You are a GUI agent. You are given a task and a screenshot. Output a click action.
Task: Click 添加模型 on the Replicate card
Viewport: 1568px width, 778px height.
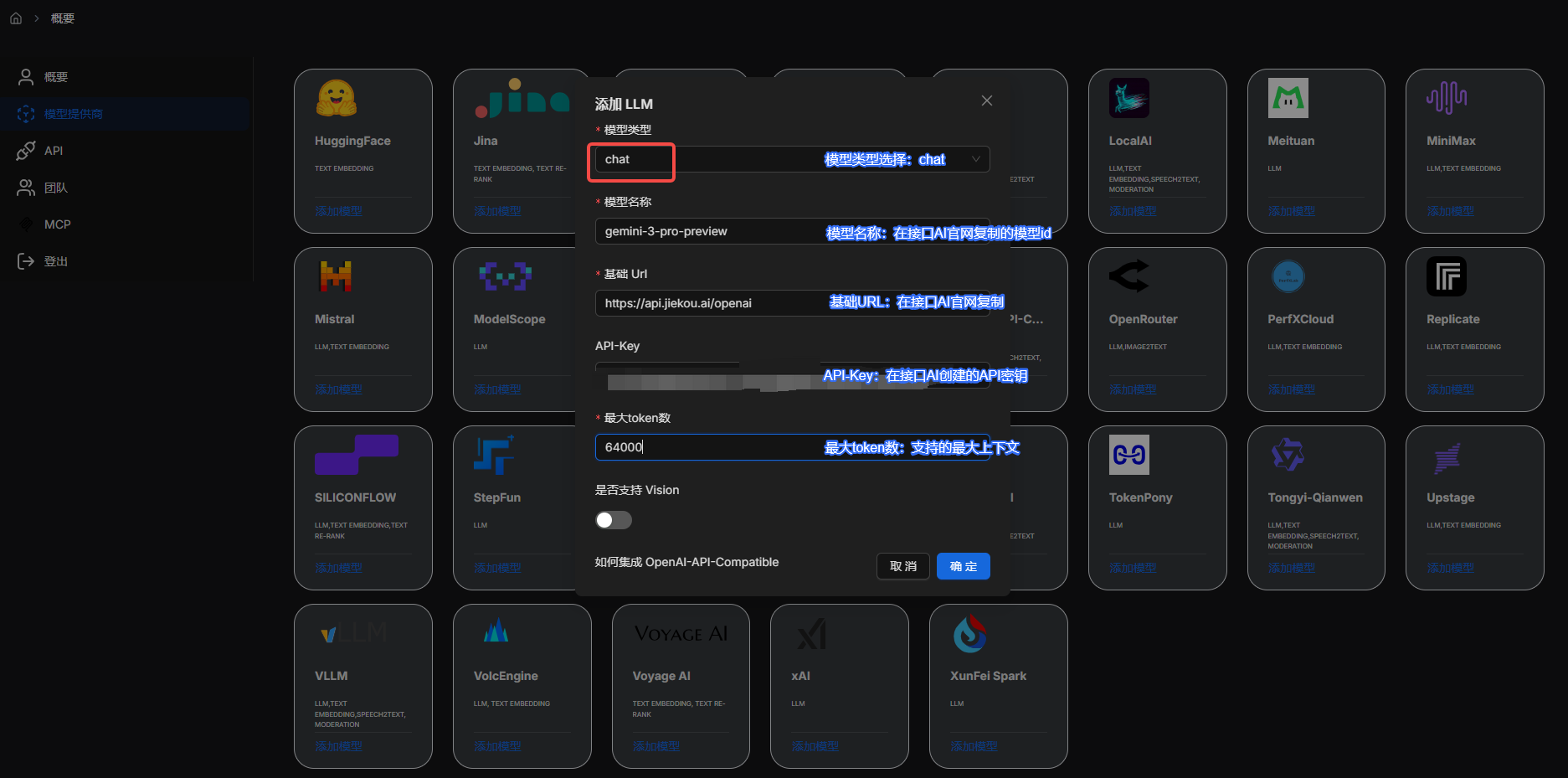tap(1451, 389)
